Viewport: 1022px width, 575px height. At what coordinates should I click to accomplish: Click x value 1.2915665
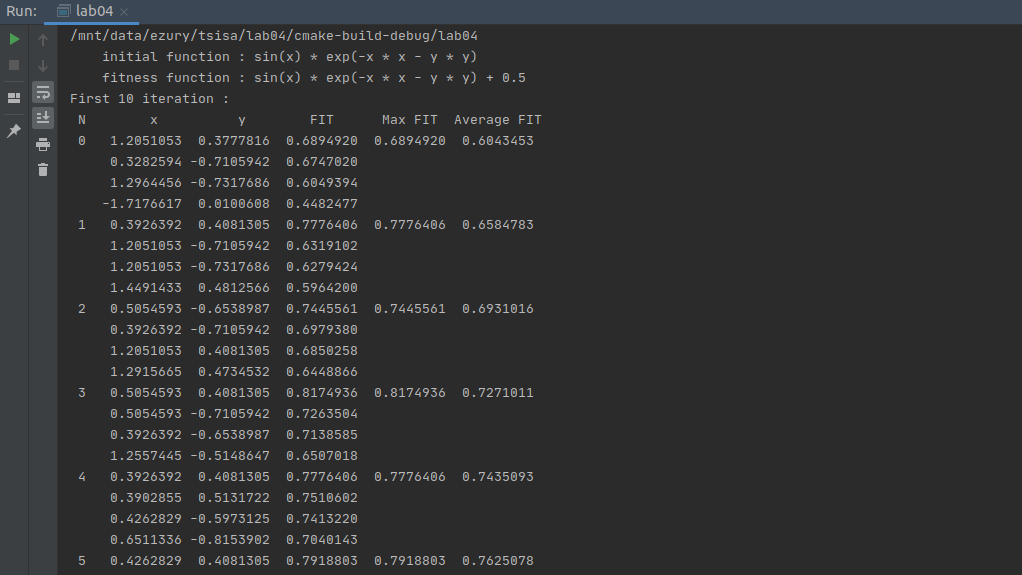[145, 372]
